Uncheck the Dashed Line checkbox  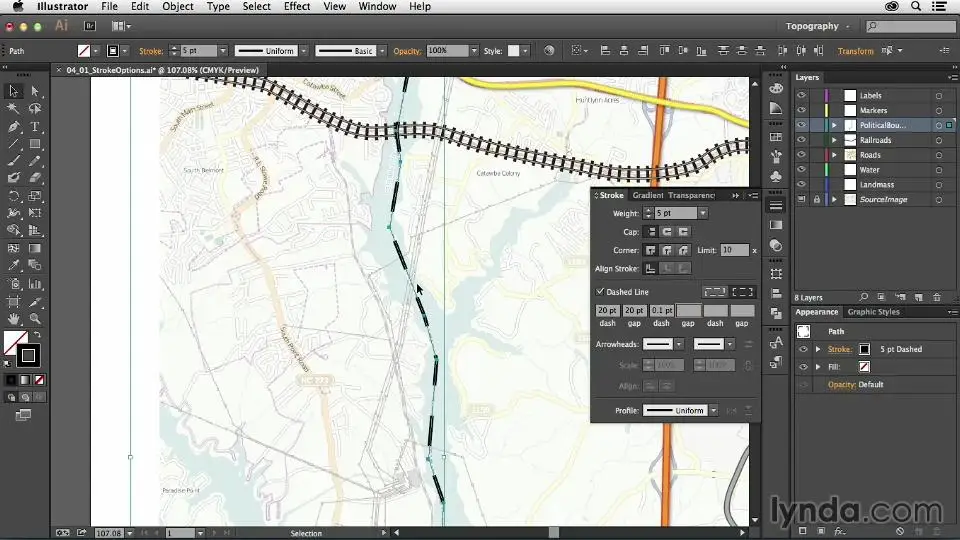pos(600,292)
